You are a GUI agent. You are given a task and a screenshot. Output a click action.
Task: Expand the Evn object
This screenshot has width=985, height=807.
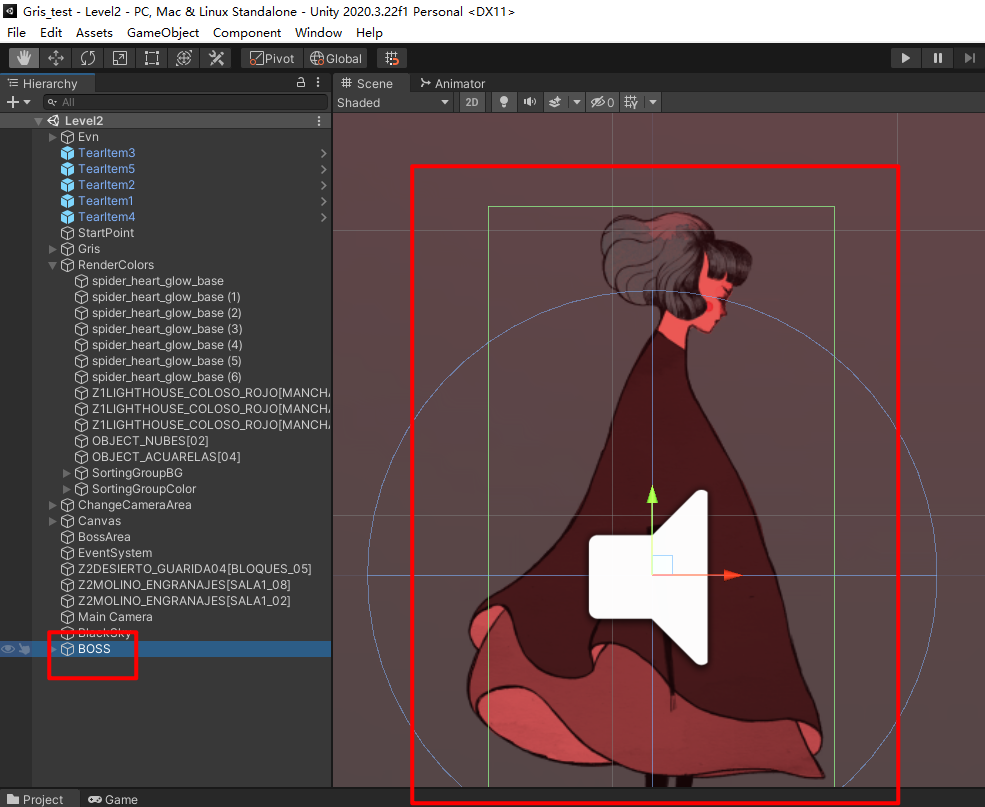click(53, 137)
